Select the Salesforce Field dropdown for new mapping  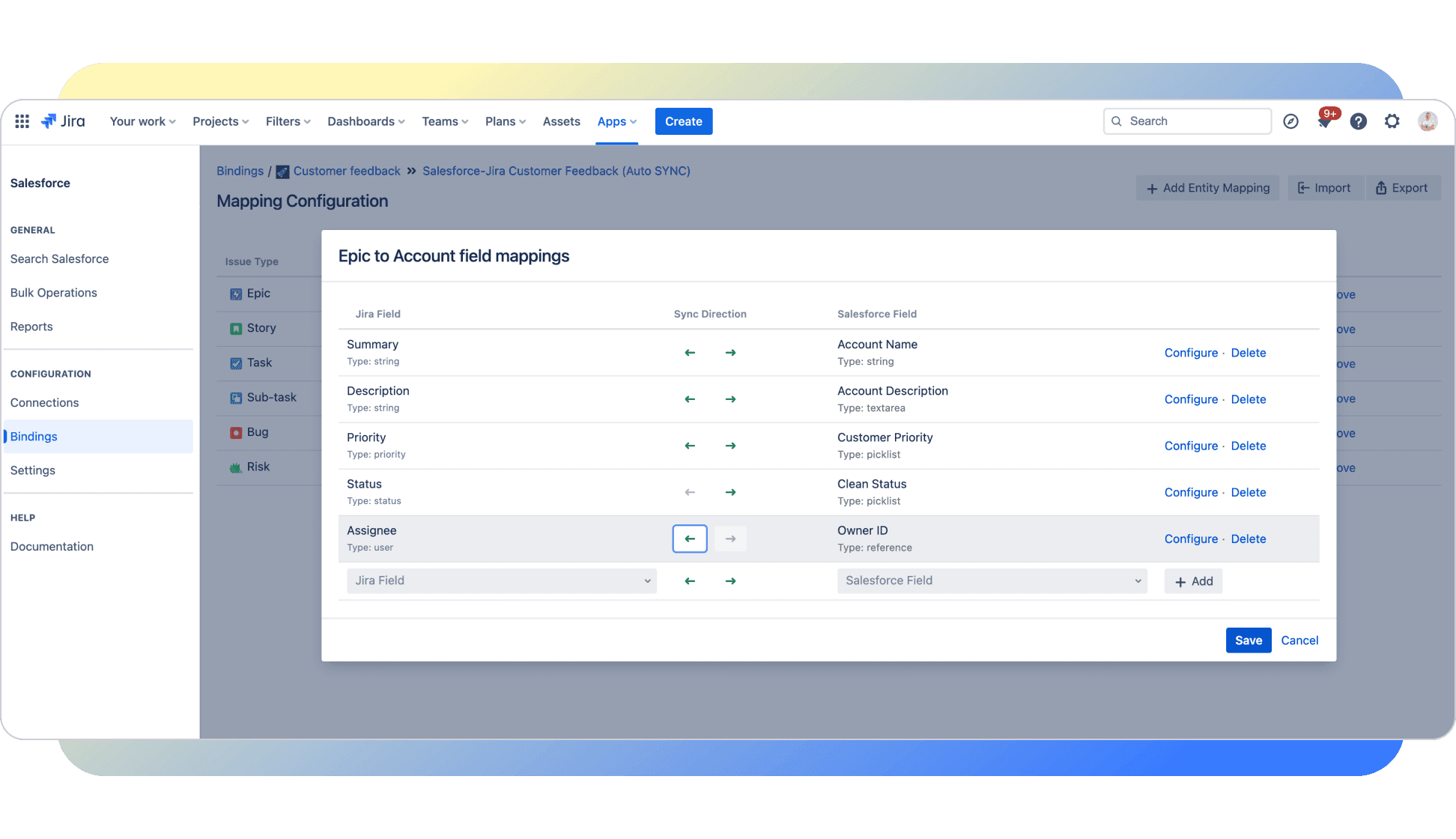990,580
